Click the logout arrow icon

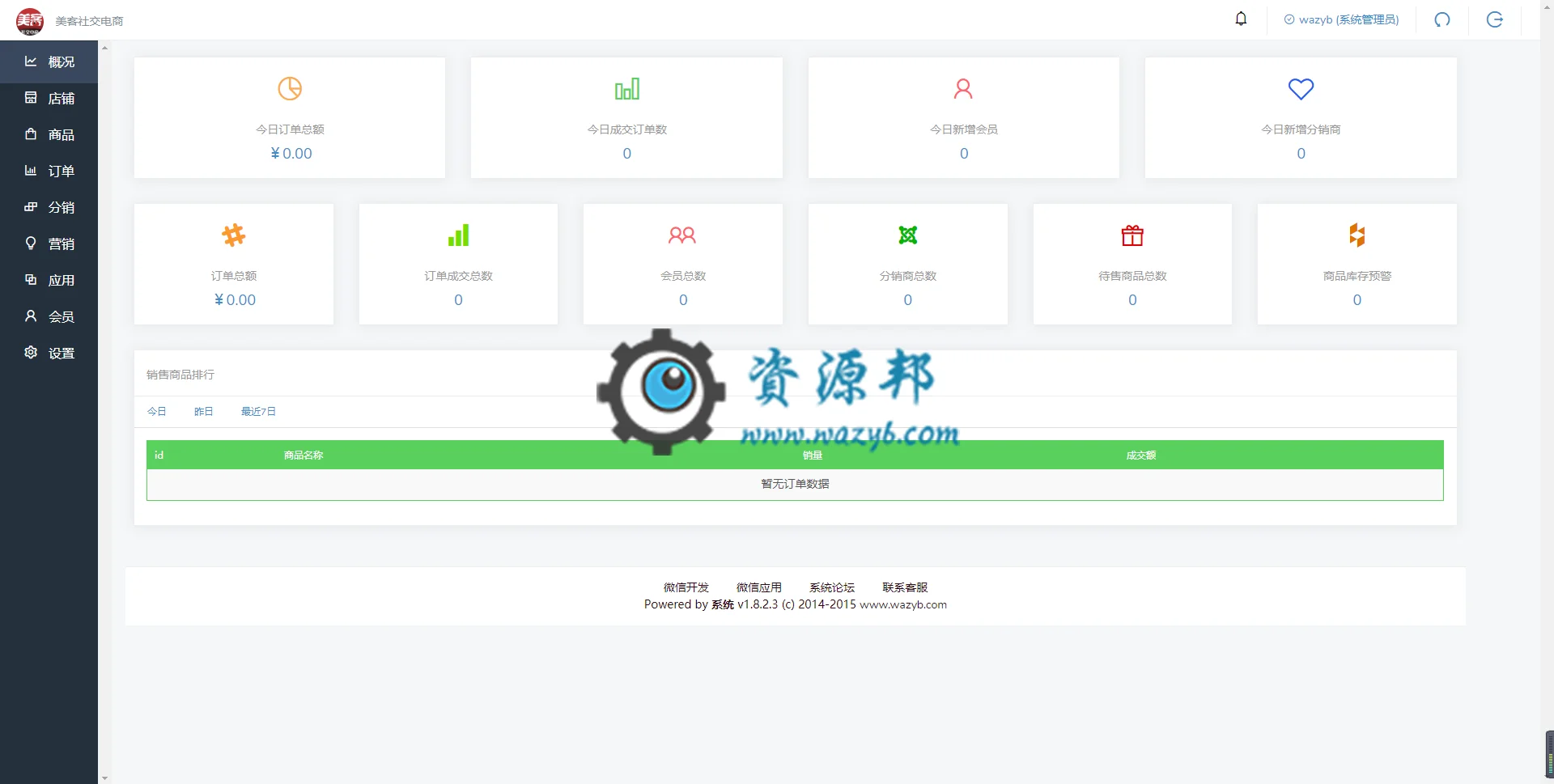(1495, 19)
